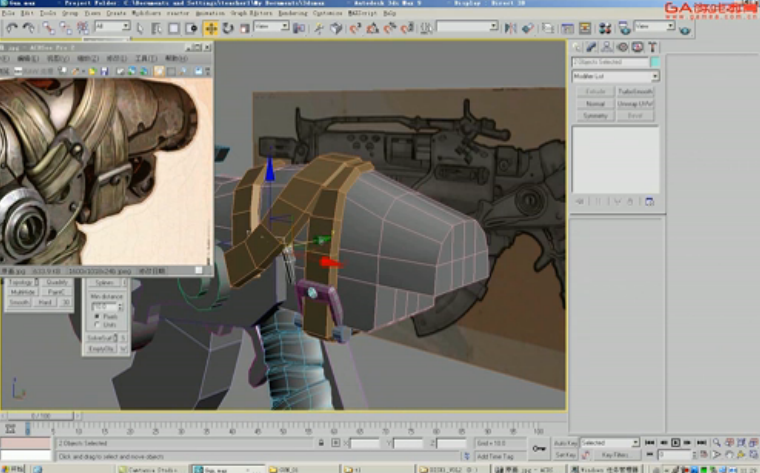
Task: Click the Min distance value field
Action: point(105,307)
